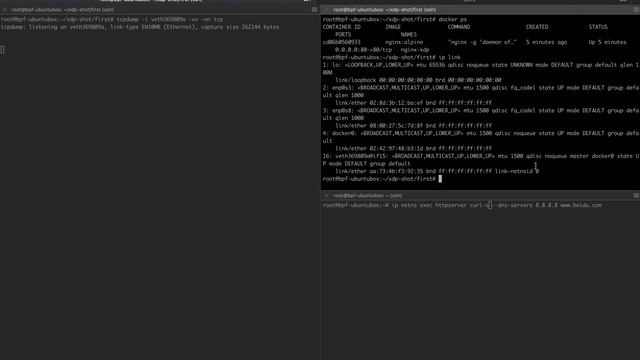Click the '4: docker0:' interface line

coord(481,133)
